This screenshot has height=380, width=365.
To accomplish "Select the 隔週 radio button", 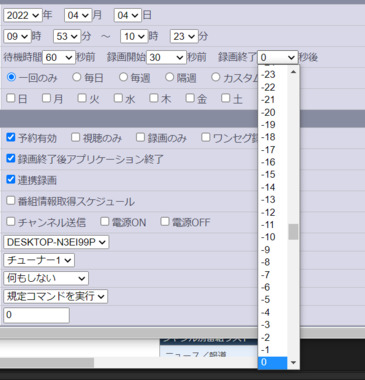I will (170, 77).
